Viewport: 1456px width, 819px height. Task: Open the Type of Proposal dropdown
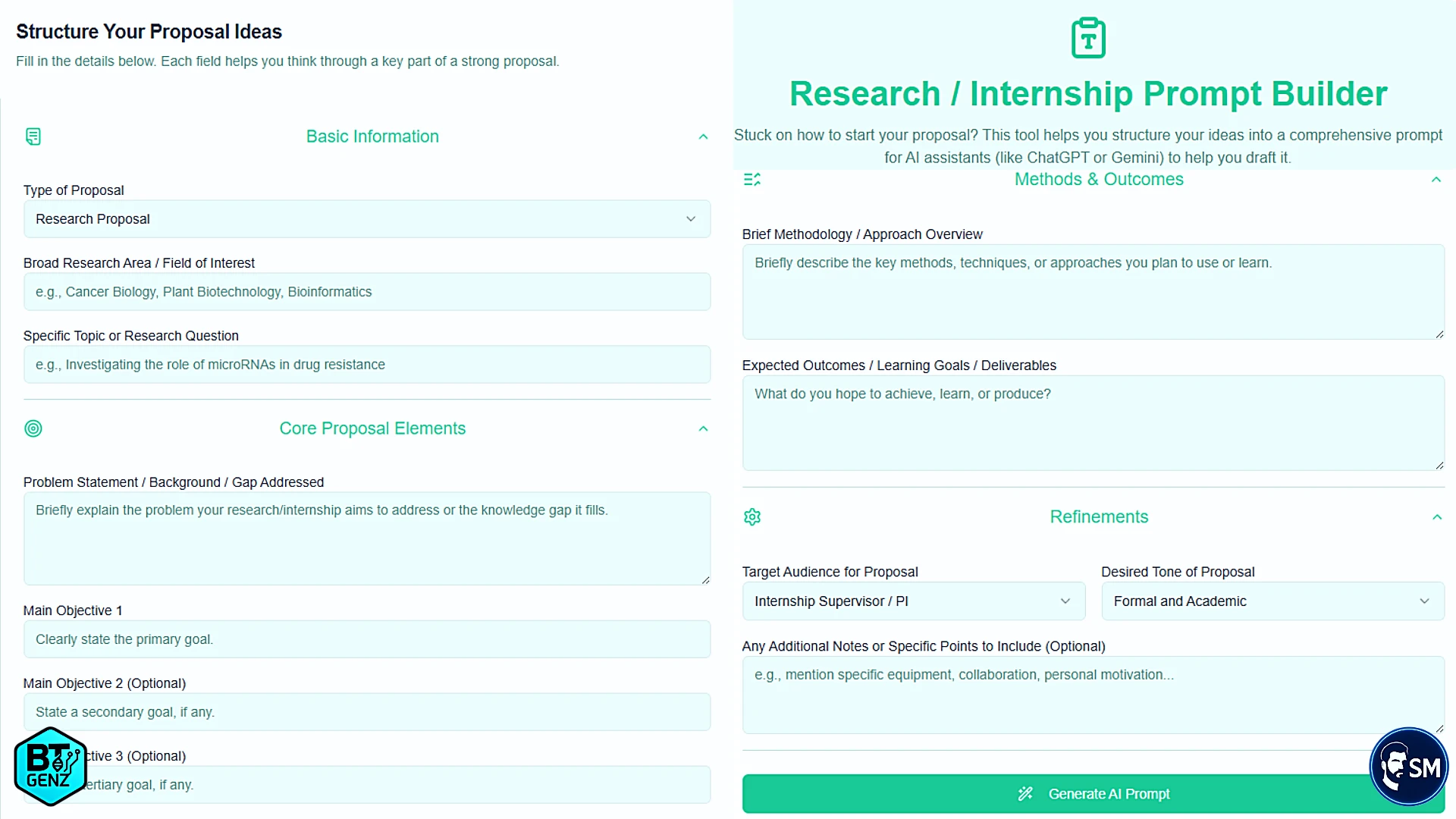[367, 219]
